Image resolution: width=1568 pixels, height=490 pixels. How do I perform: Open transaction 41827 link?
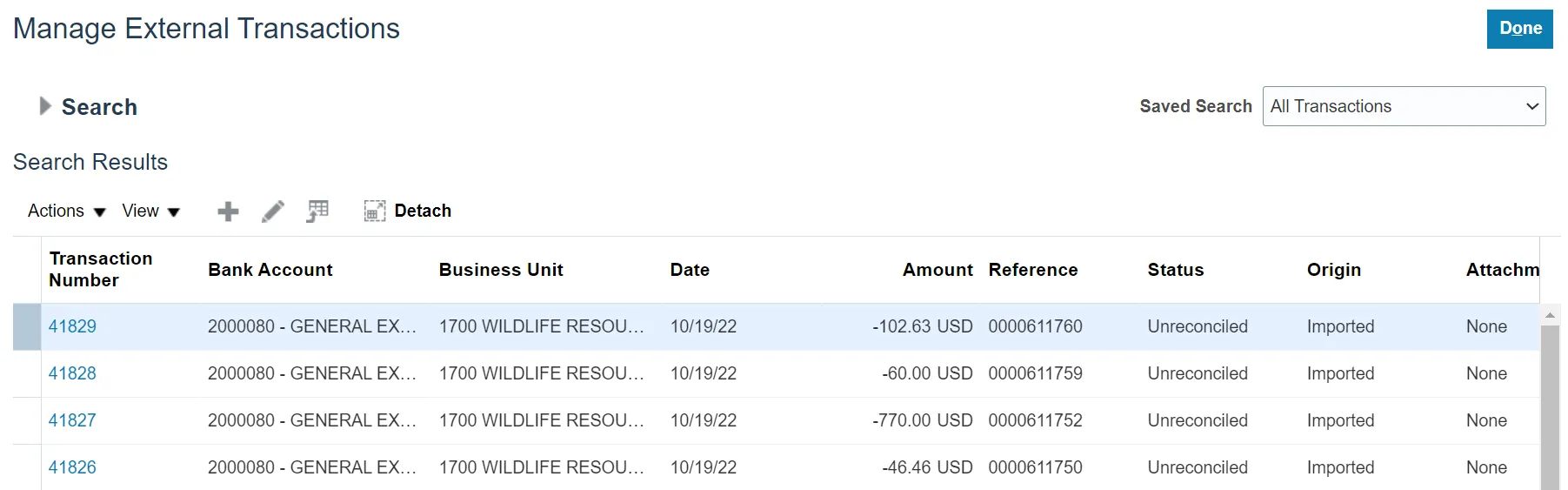[x=72, y=420]
